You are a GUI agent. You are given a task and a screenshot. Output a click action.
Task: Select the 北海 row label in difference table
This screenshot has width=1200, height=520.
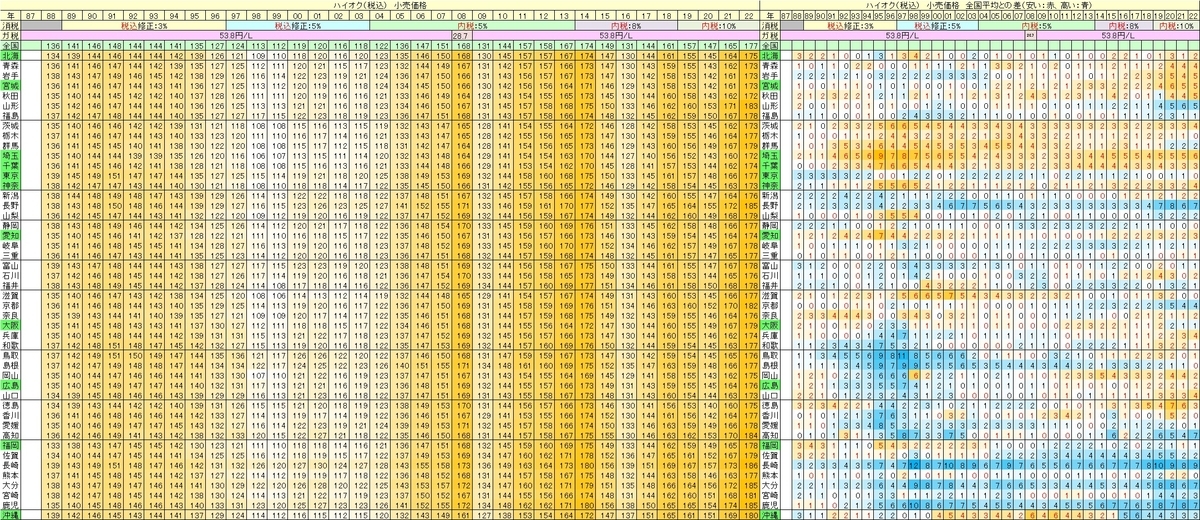[770, 55]
